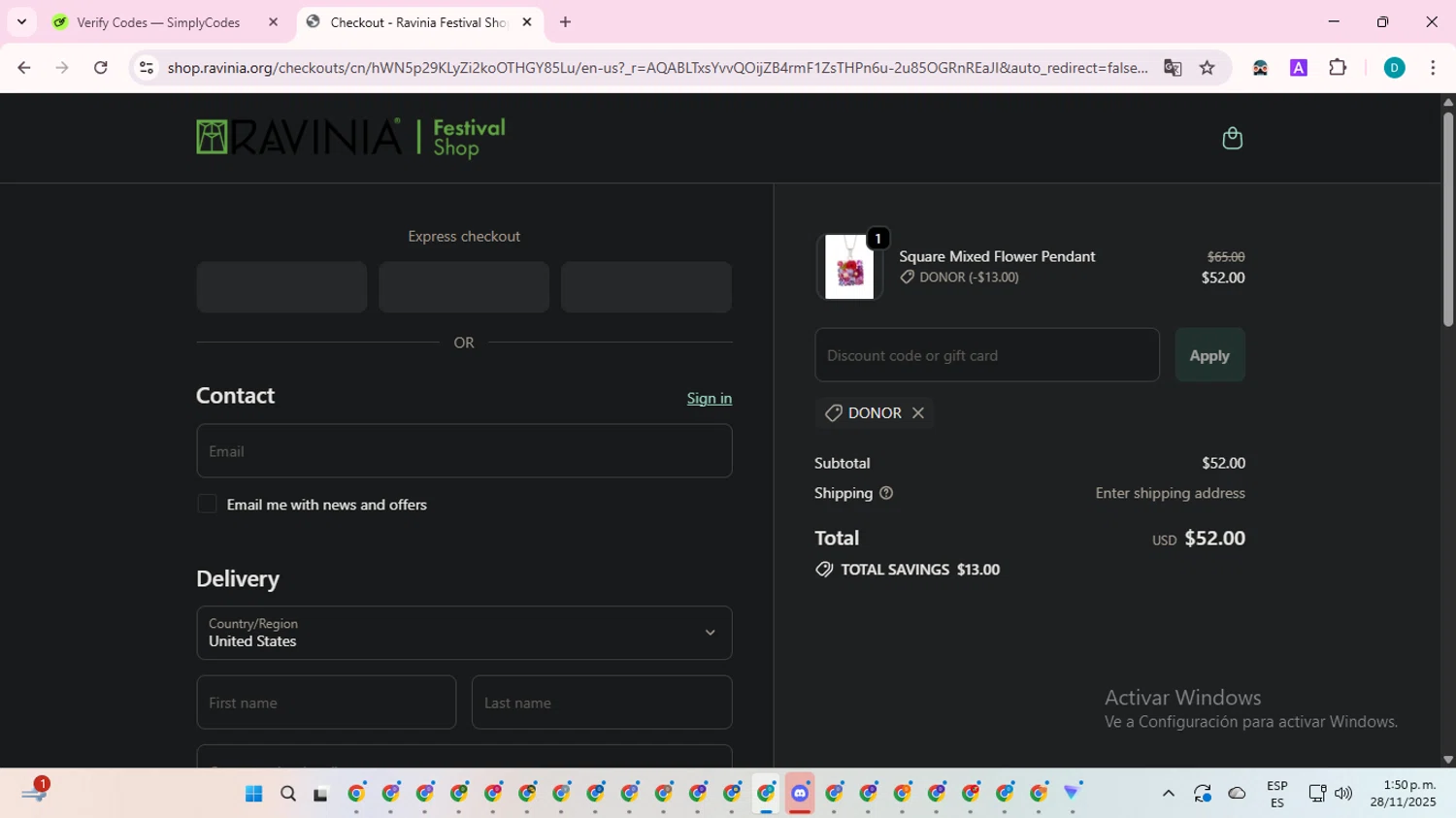Open a new browser tab
The width and height of the screenshot is (1456, 818).
coord(566,22)
